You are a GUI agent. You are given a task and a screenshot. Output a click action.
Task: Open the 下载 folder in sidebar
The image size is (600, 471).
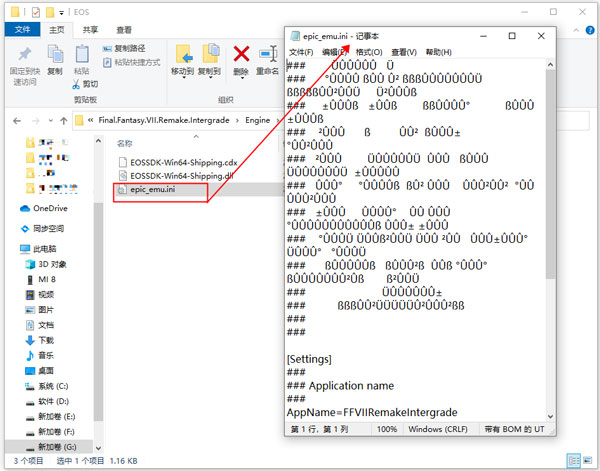(46, 340)
